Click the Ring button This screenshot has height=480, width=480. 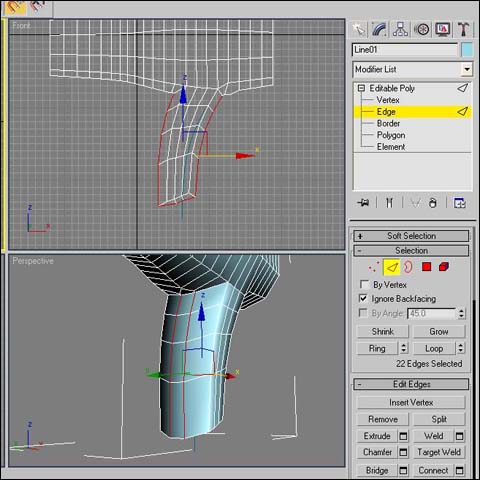click(377, 349)
